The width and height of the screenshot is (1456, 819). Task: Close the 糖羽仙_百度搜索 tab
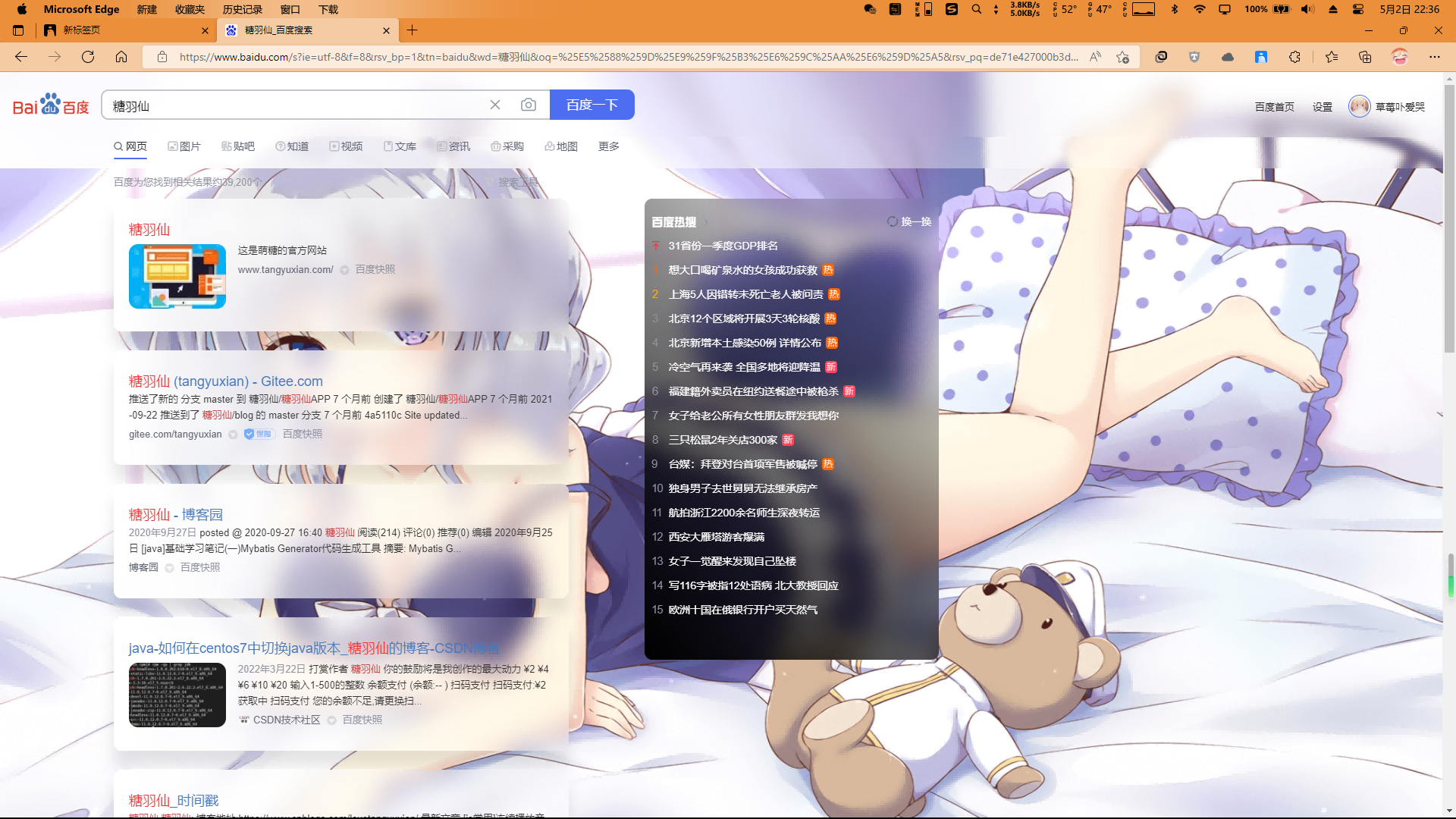click(386, 30)
